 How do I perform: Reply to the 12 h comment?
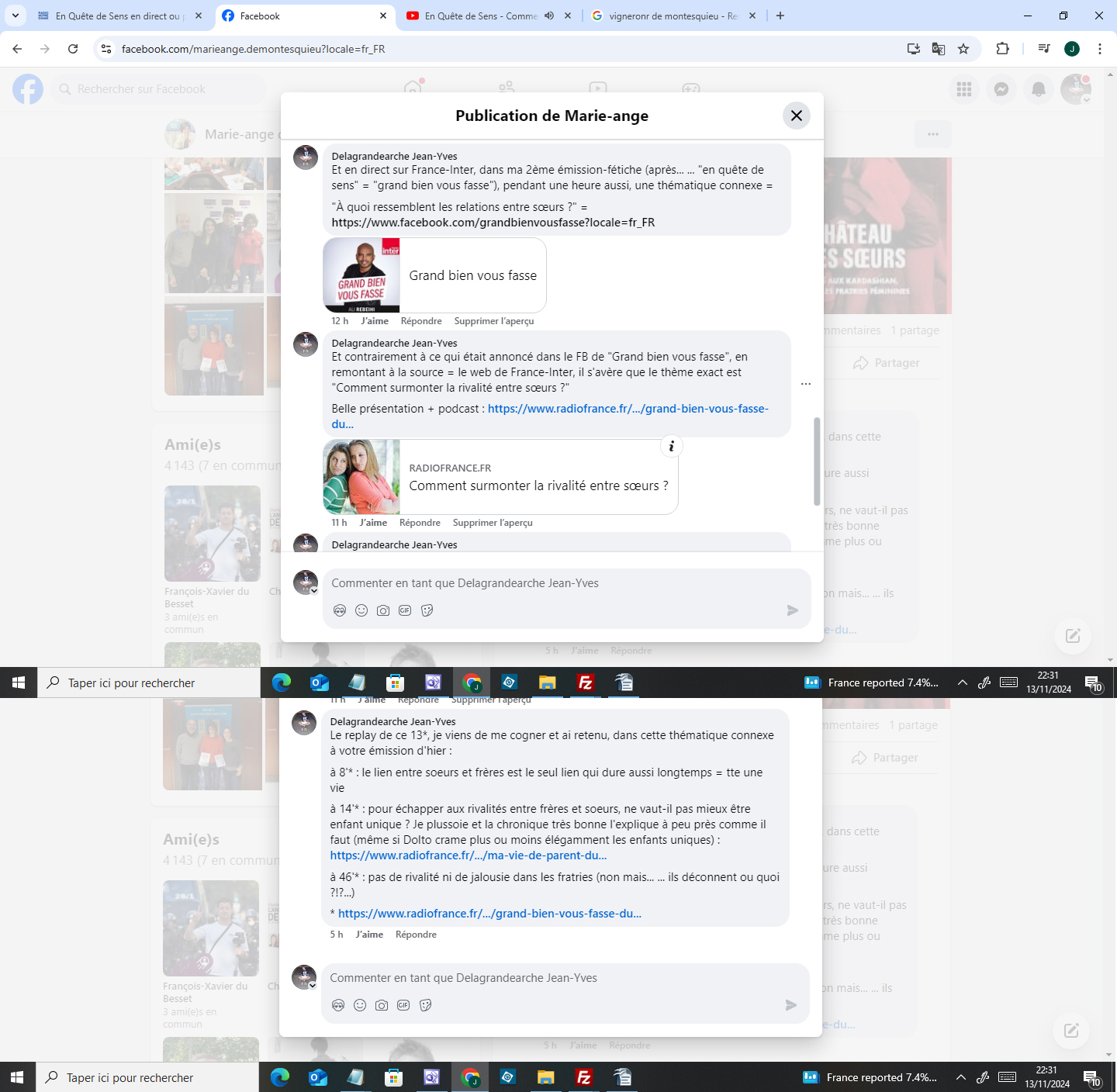(x=421, y=321)
